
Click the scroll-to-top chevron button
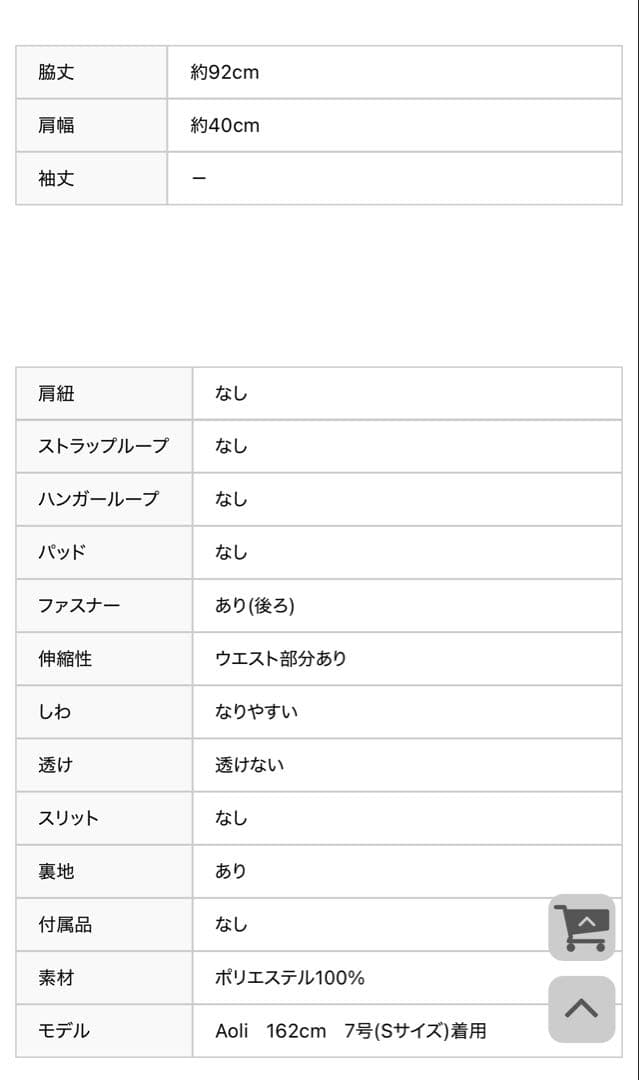583,1010
